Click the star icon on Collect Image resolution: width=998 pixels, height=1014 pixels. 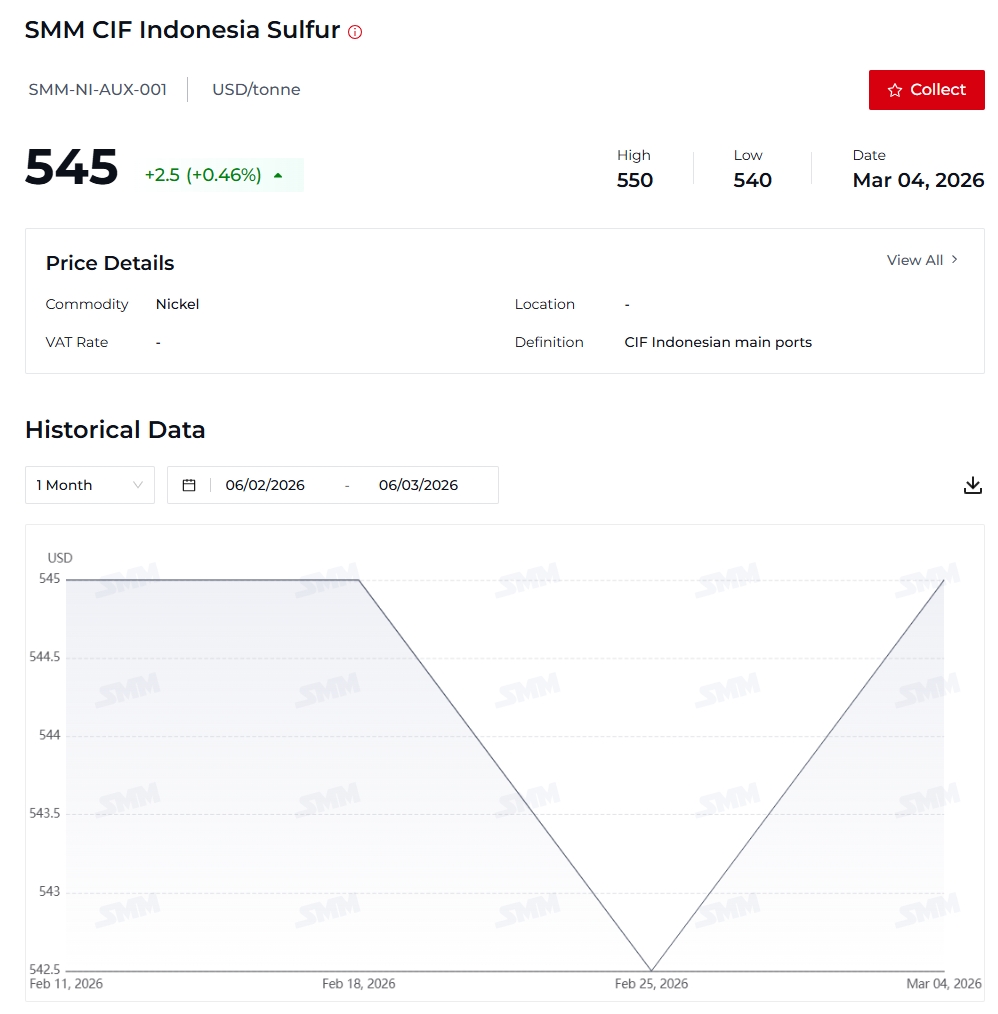click(895, 90)
